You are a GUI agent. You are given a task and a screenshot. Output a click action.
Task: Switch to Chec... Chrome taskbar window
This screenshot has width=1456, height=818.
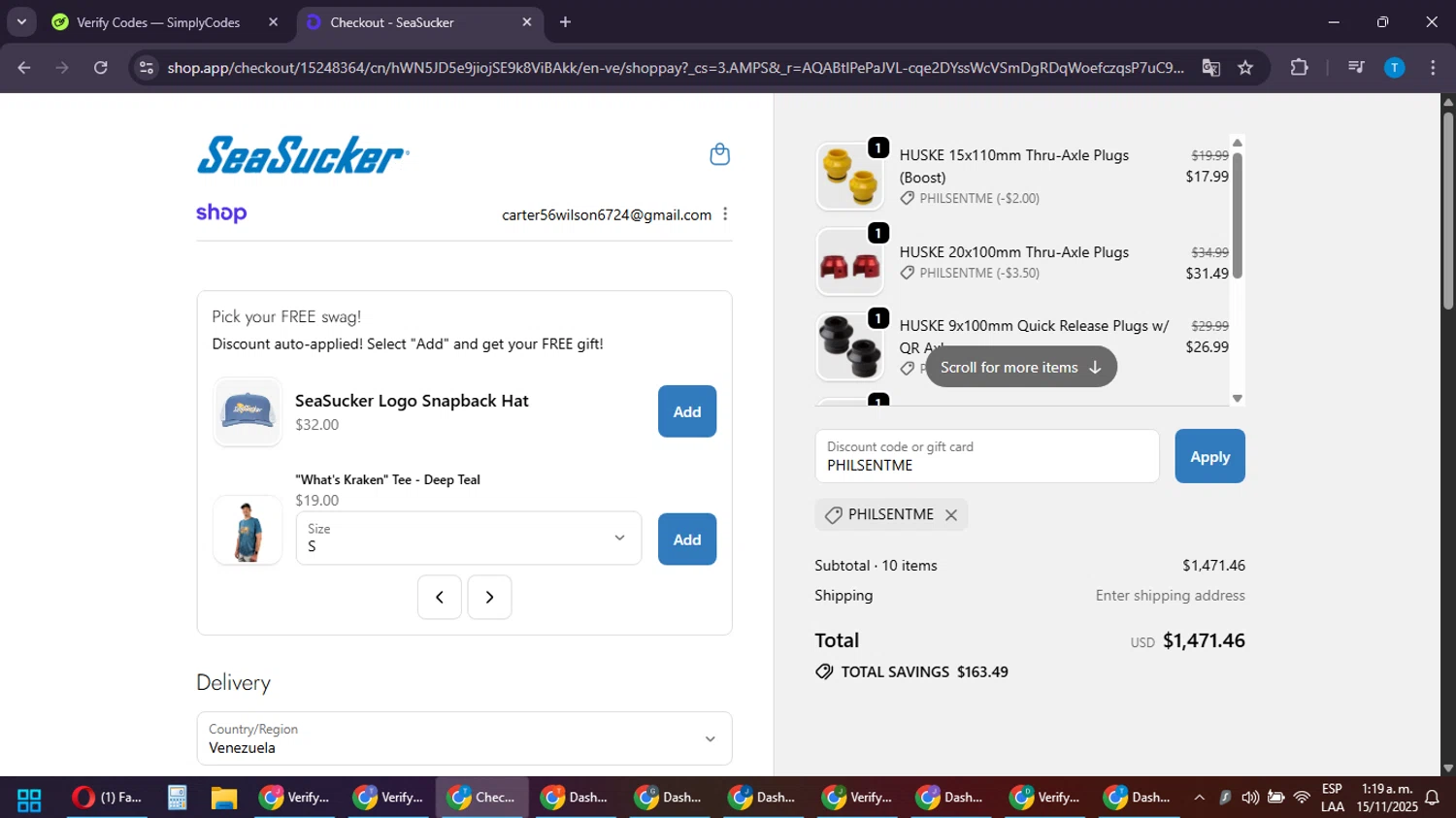point(482,798)
